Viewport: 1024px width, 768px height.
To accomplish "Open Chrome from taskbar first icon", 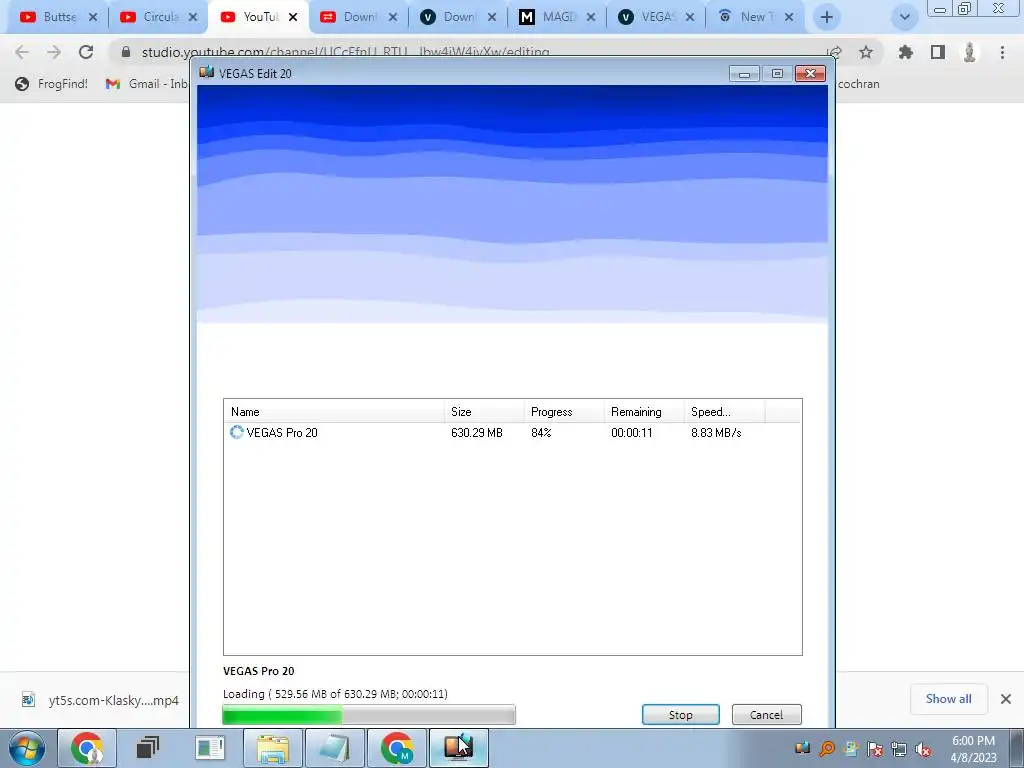I will point(87,748).
